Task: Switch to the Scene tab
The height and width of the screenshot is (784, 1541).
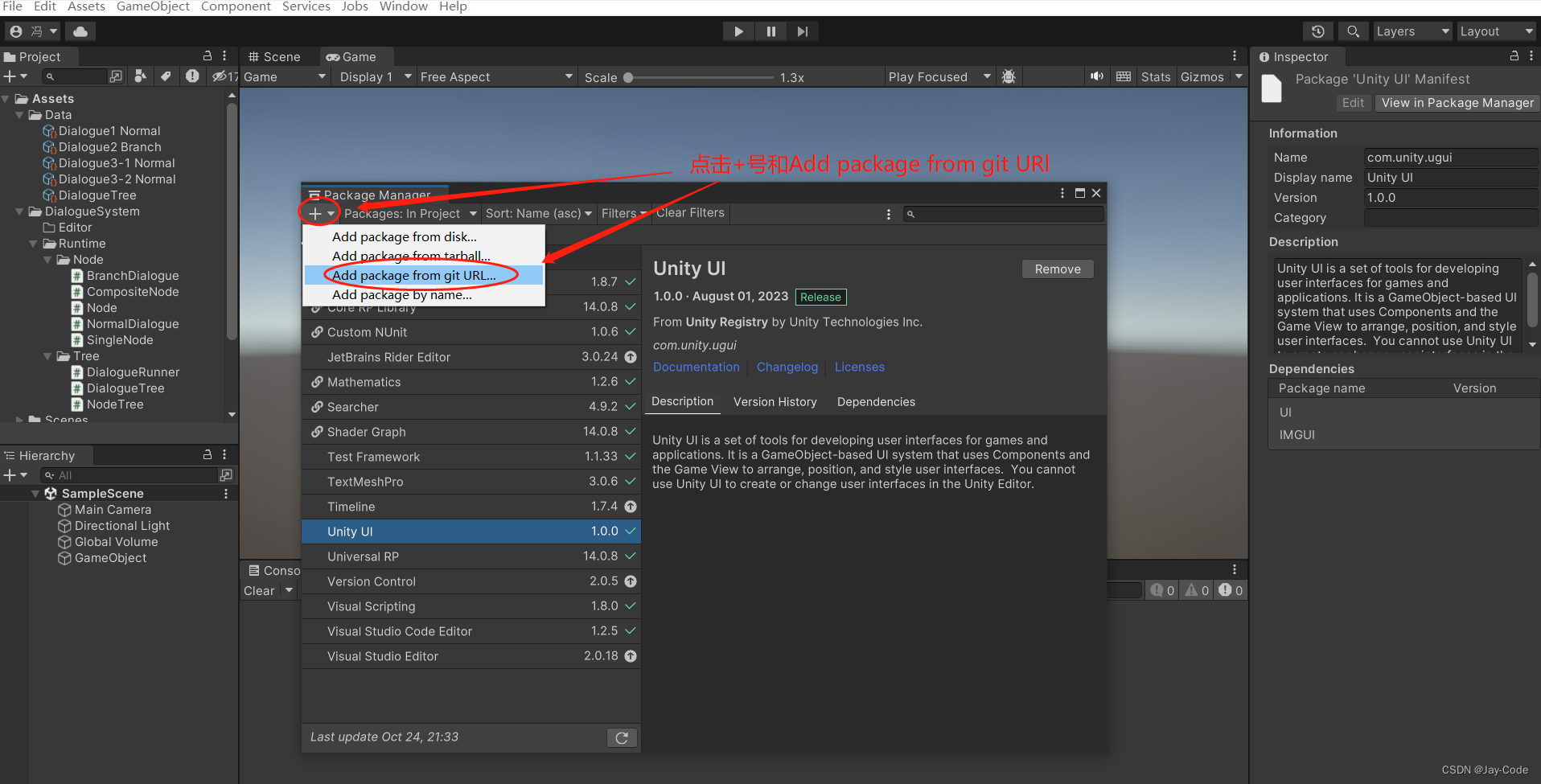Action: tap(275, 56)
